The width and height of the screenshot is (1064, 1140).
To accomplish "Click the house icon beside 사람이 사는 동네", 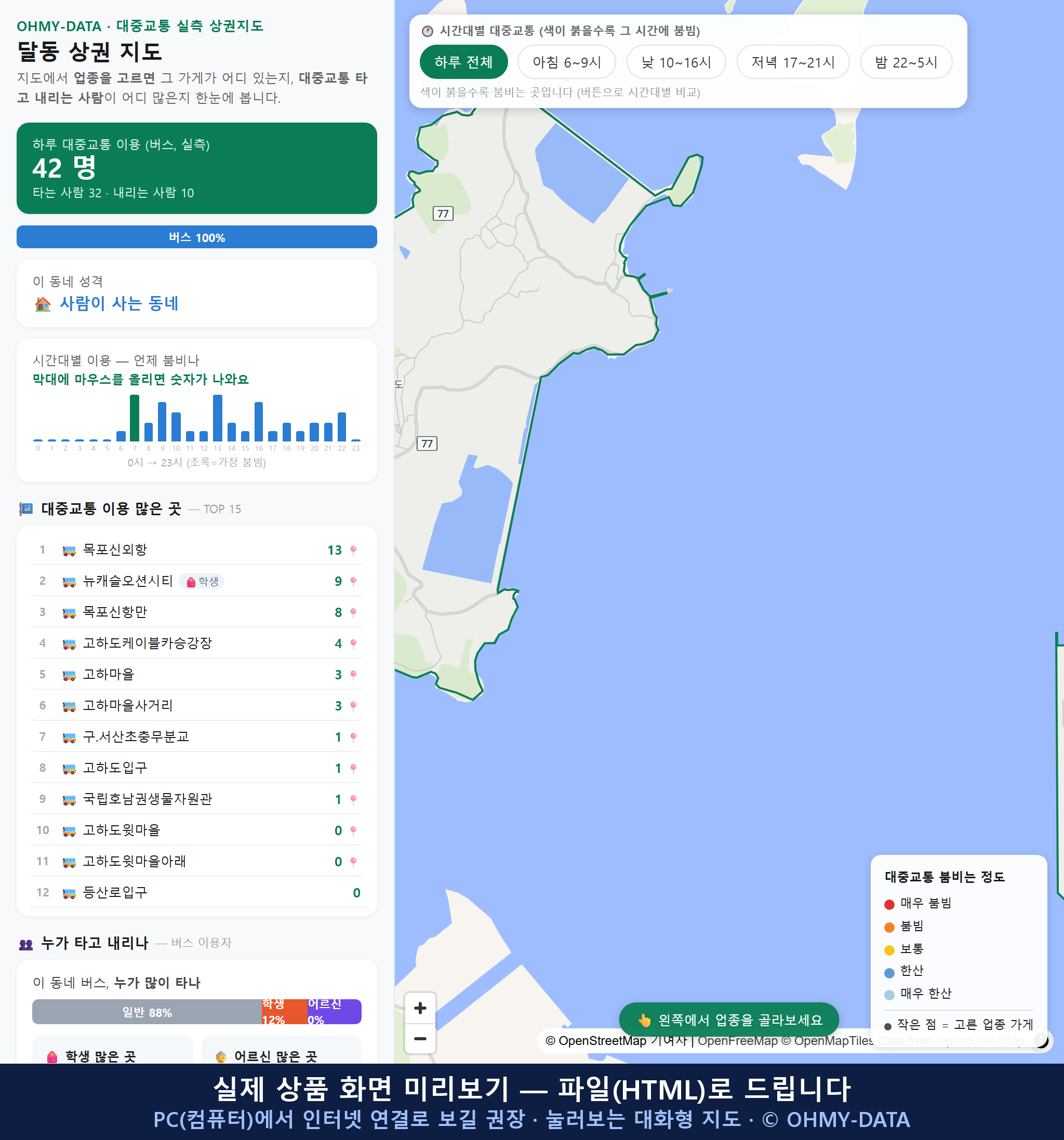I will point(43,304).
